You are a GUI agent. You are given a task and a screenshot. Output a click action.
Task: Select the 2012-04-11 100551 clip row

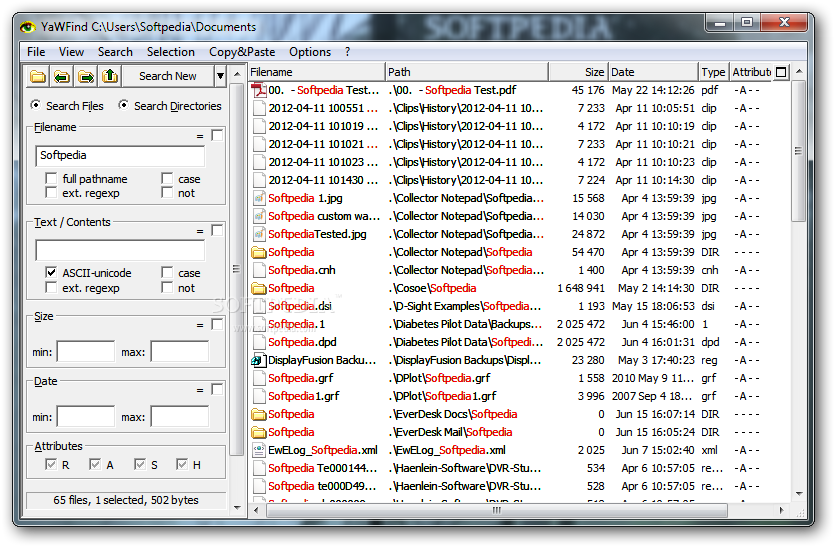[519, 108]
